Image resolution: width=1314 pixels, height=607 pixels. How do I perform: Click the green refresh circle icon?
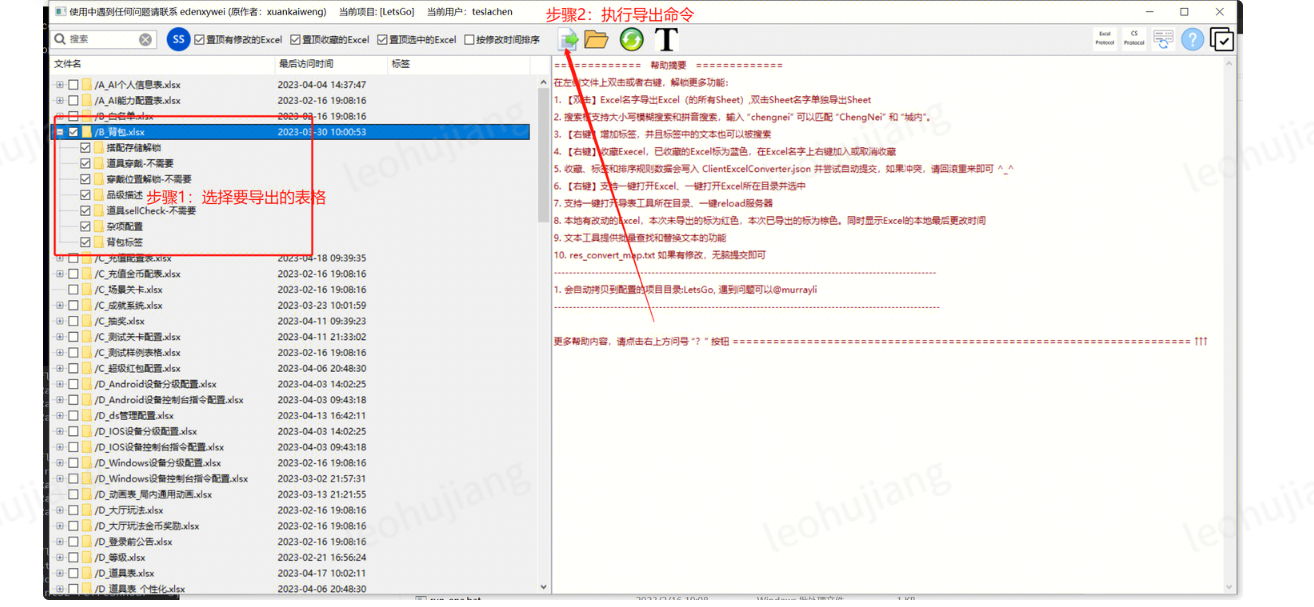[631, 39]
